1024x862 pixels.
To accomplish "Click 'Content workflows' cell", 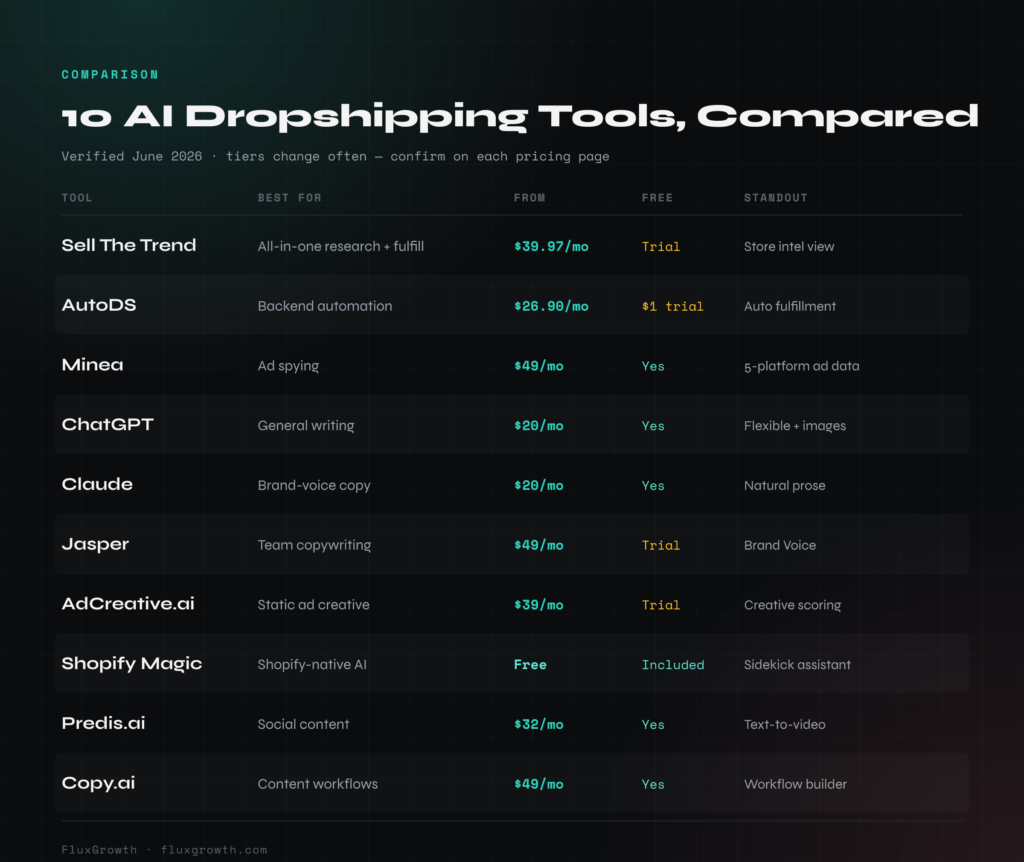I will (x=317, y=784).
